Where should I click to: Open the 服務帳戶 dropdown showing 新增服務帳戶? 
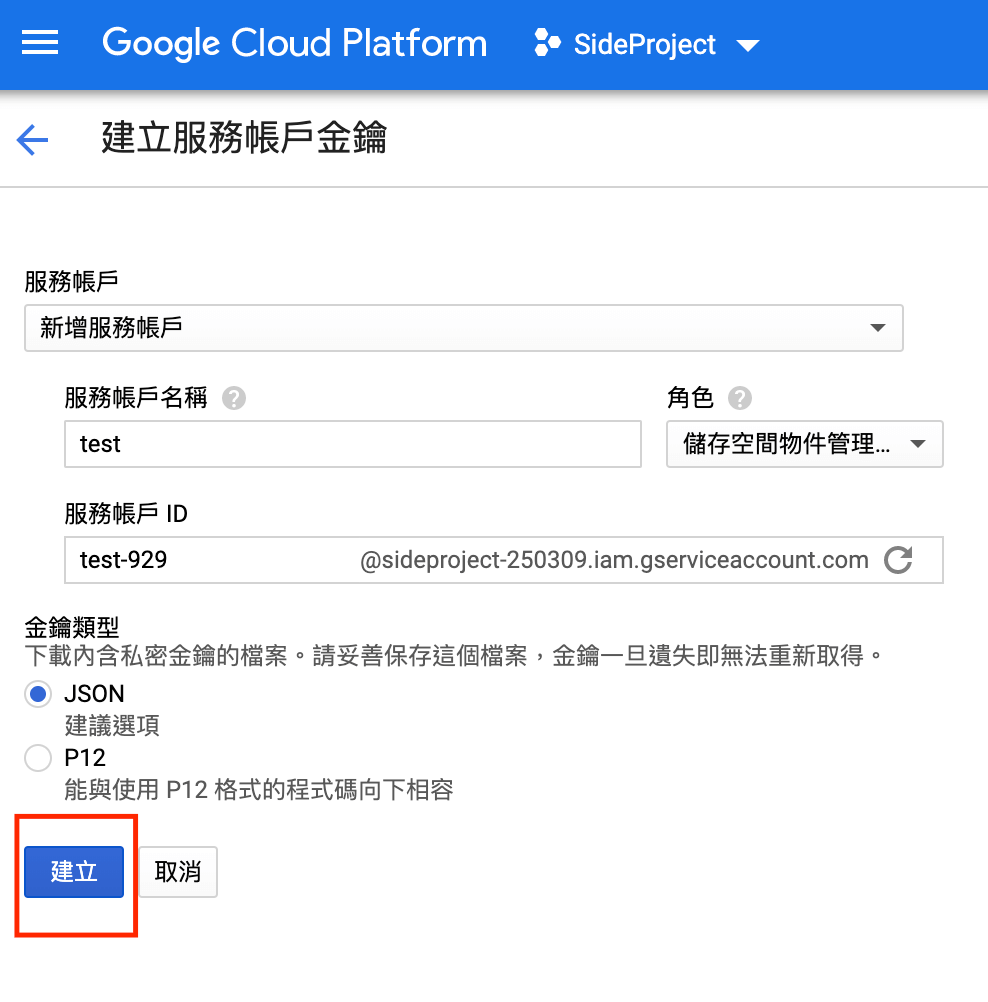(x=463, y=328)
